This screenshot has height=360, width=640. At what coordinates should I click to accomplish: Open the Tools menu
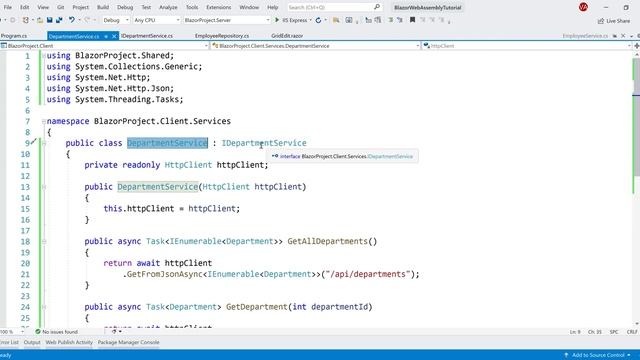click(x=192, y=7)
